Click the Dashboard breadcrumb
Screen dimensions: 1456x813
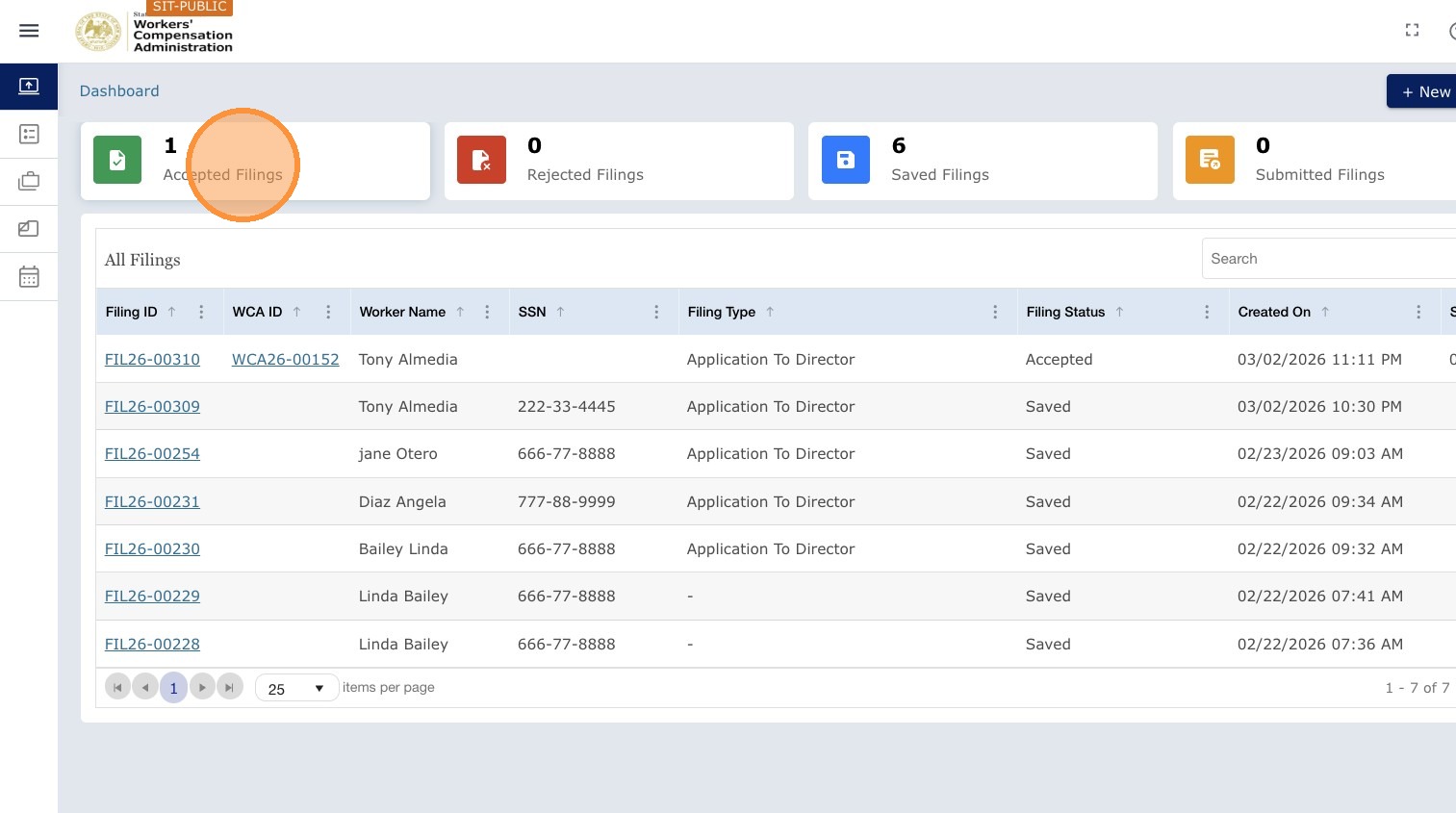(x=119, y=90)
